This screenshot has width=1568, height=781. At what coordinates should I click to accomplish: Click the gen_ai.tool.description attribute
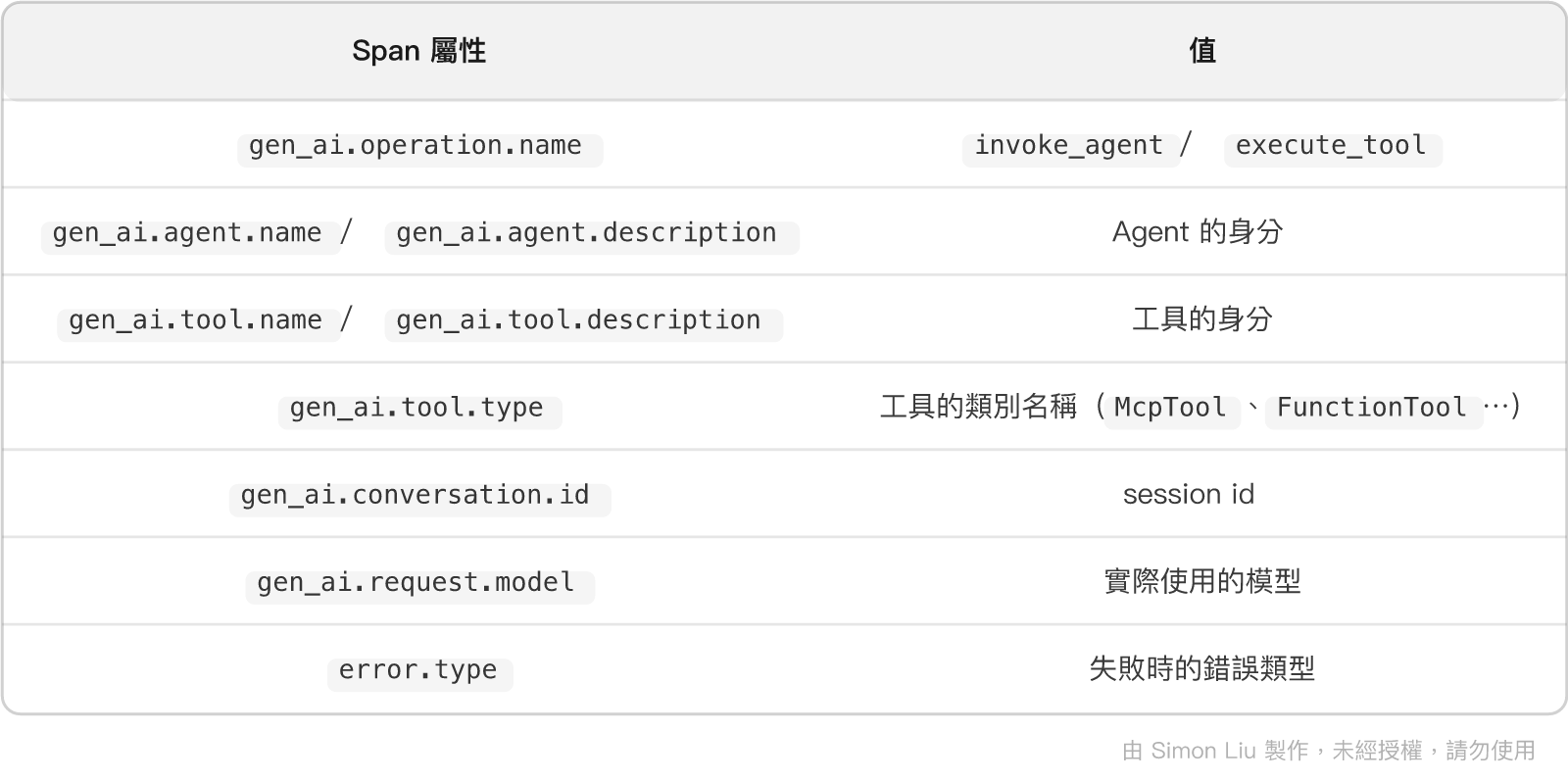(583, 320)
